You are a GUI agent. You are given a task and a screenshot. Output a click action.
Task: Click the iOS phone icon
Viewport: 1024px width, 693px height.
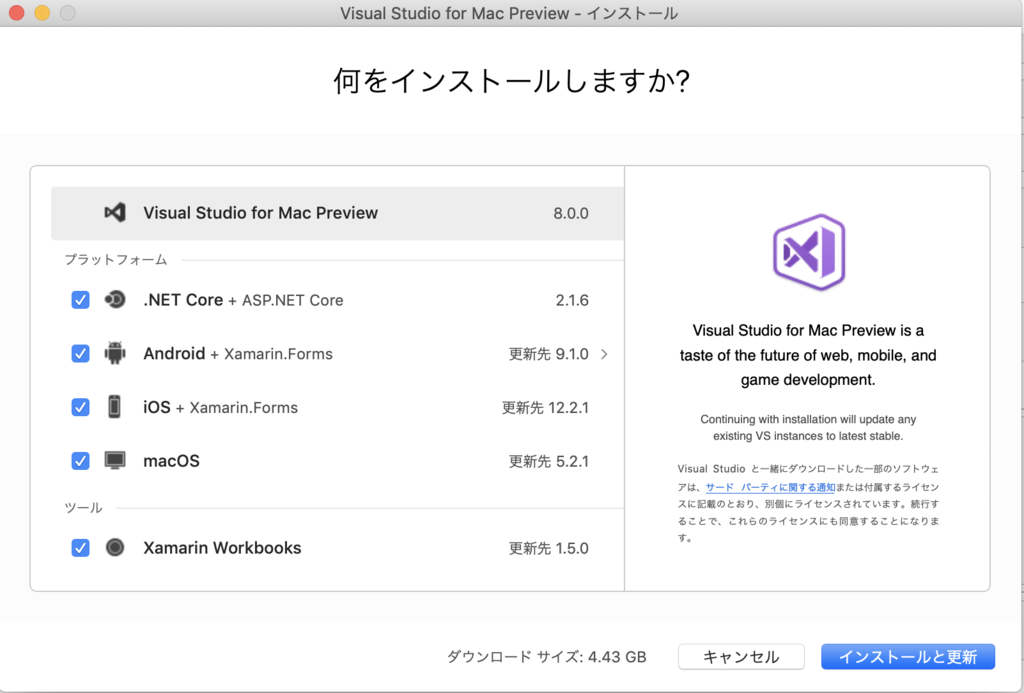point(114,407)
